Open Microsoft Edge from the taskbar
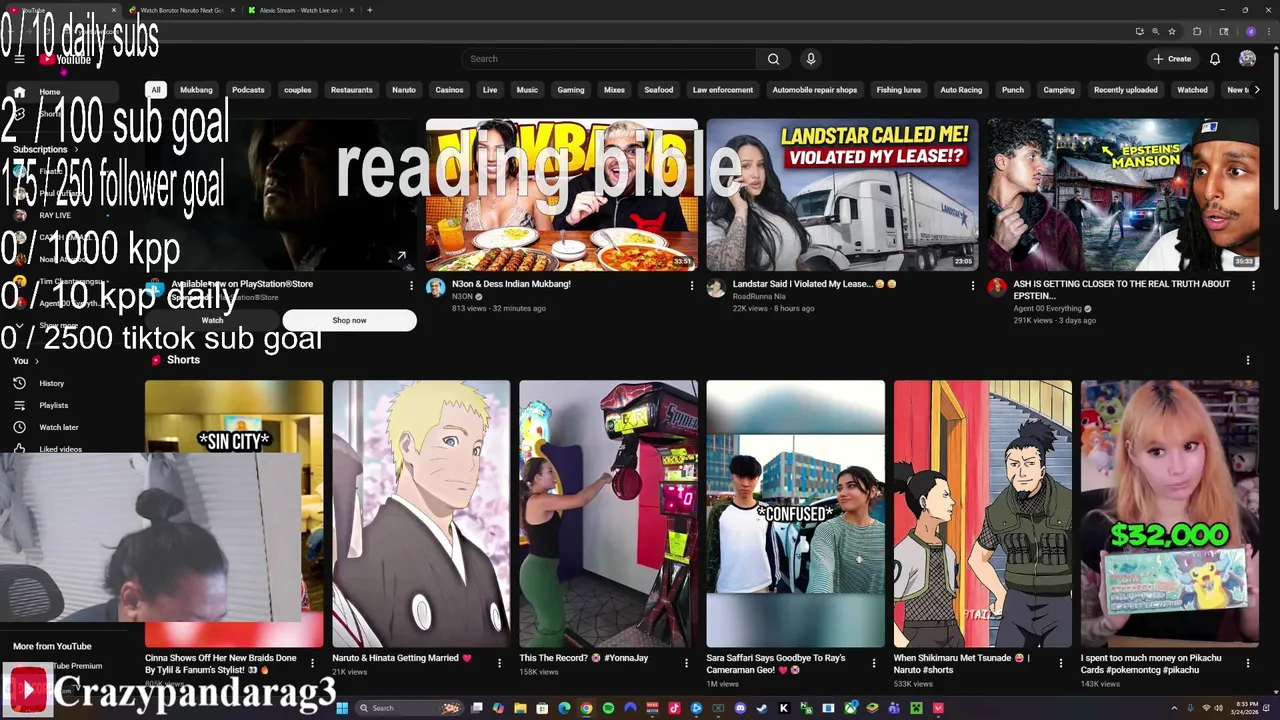 point(564,708)
